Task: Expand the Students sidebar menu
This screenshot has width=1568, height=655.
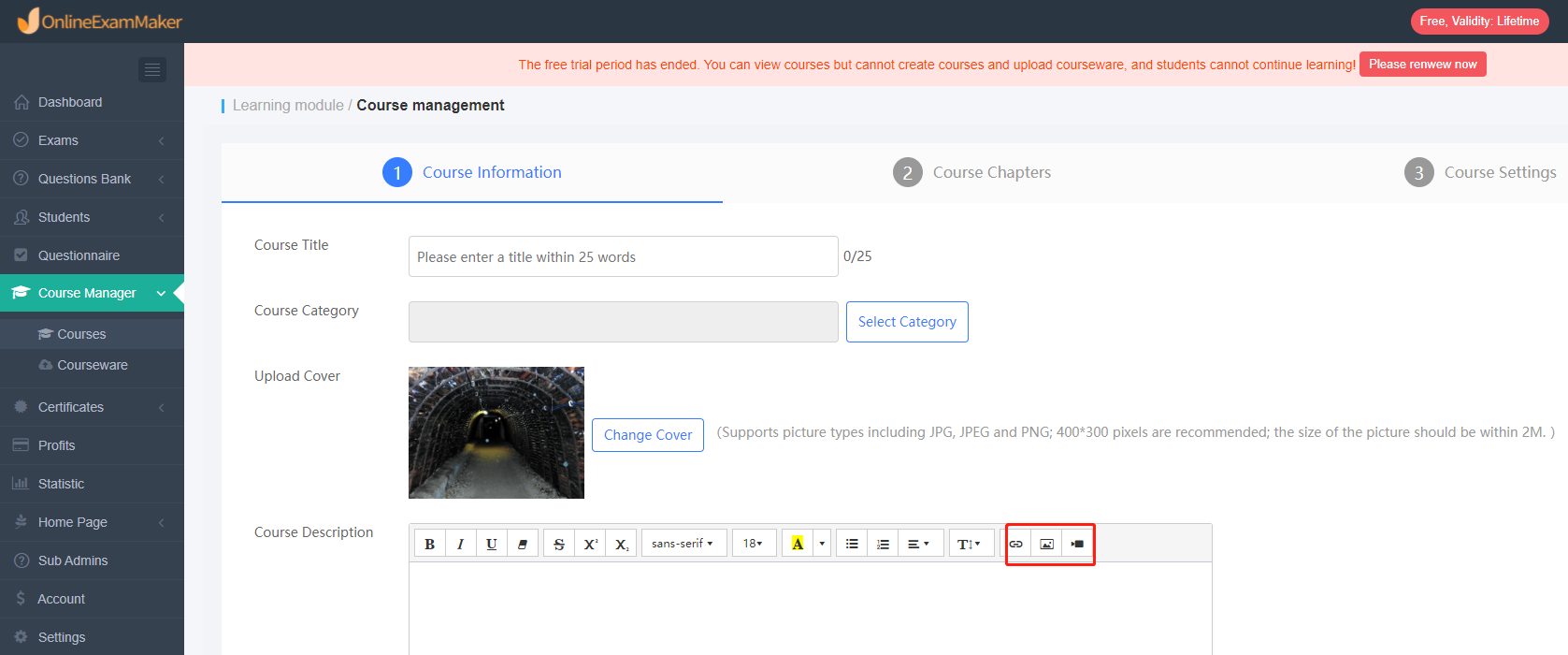Action: click(x=92, y=217)
